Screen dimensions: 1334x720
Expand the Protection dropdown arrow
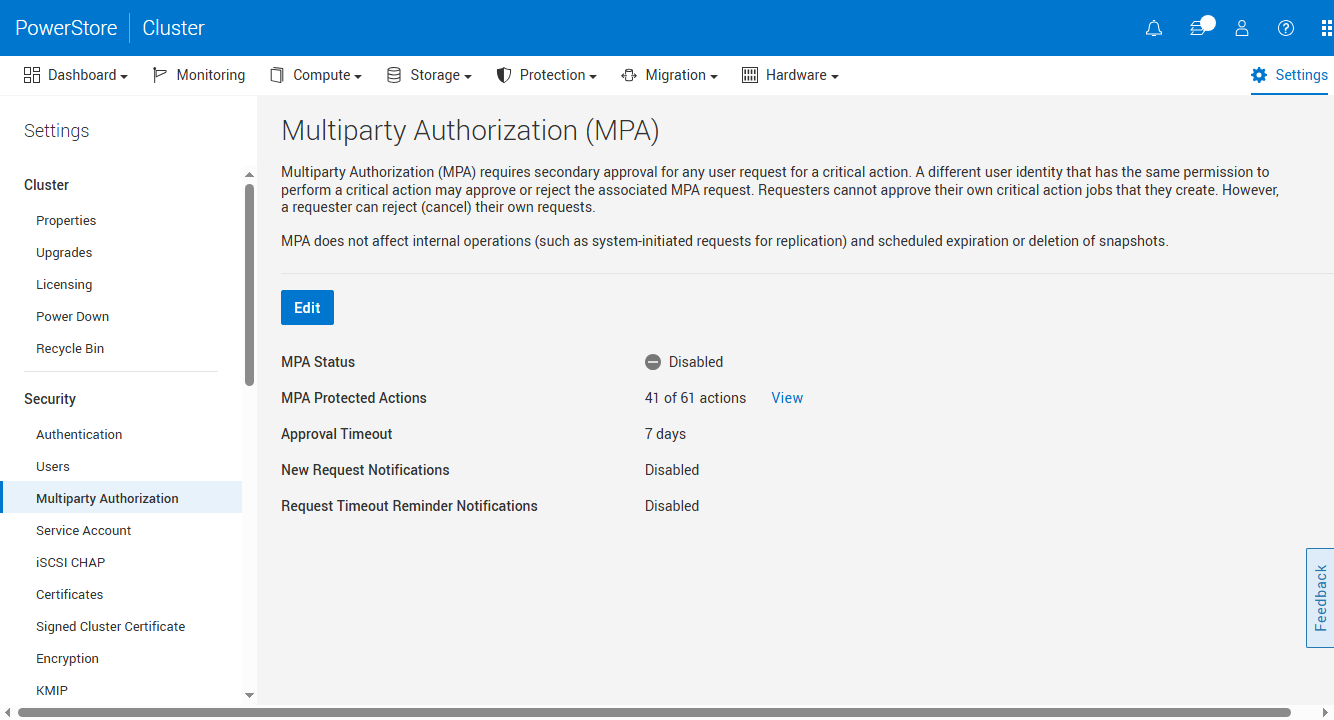(x=593, y=77)
